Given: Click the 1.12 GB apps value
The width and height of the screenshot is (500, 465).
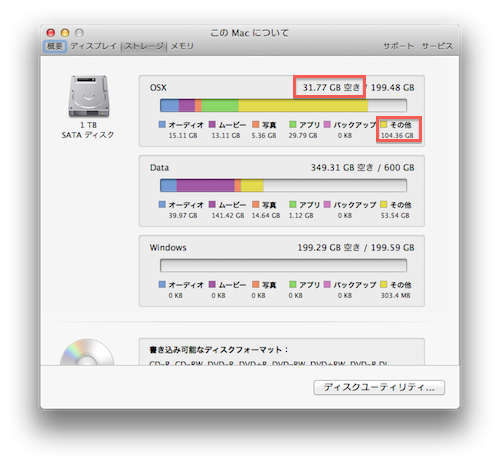Looking at the screenshot, I should point(301,216).
